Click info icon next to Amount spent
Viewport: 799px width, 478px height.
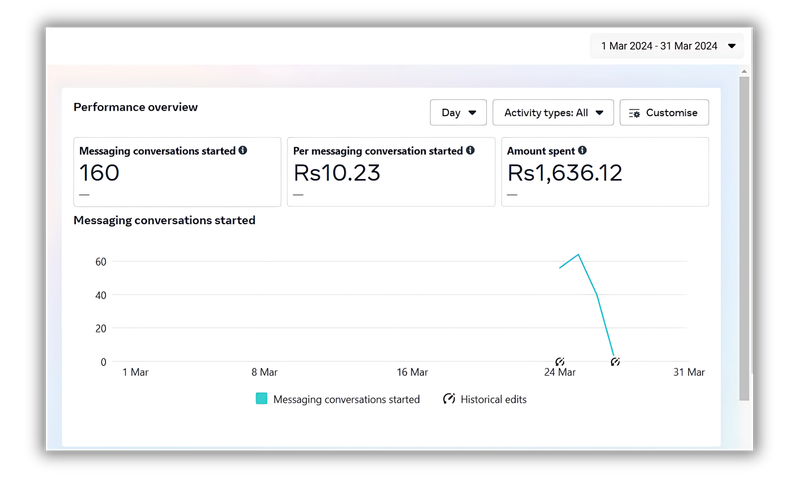point(582,151)
